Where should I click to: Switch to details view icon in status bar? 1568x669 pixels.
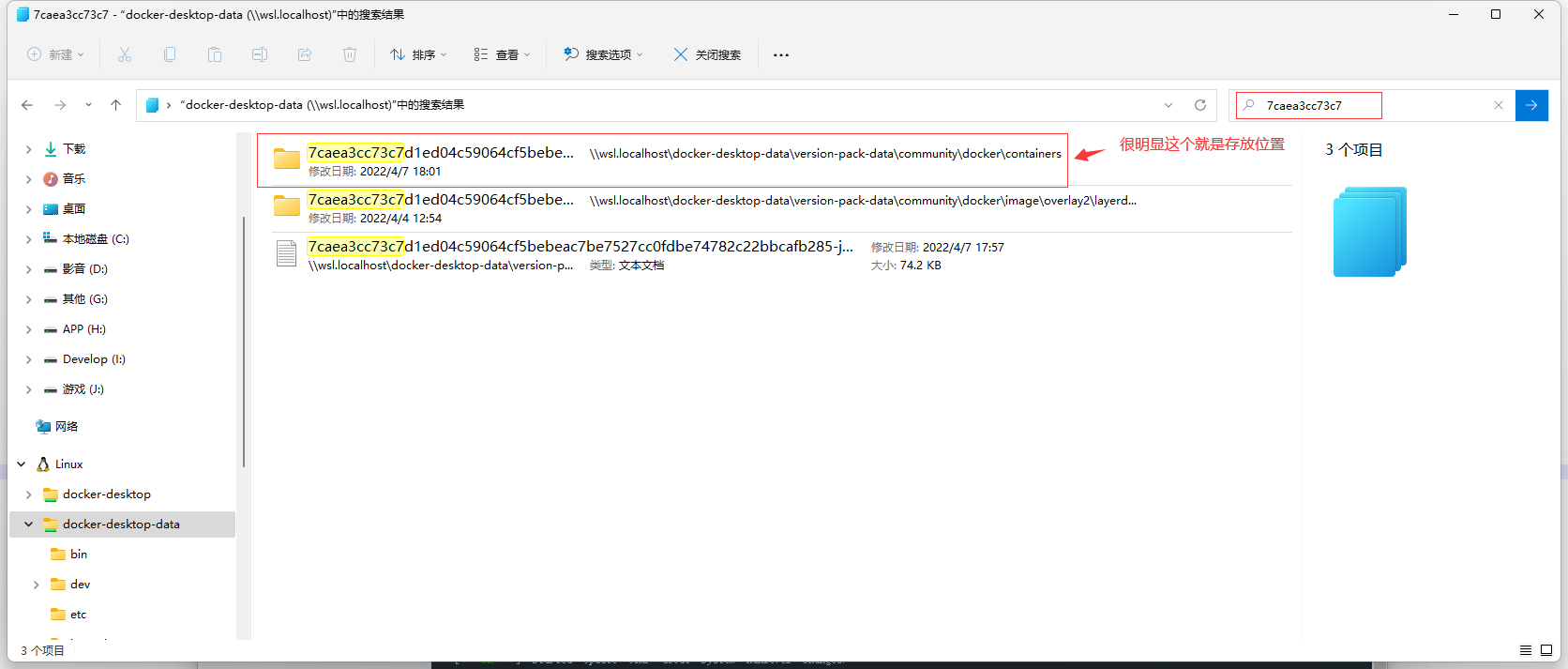1526,650
